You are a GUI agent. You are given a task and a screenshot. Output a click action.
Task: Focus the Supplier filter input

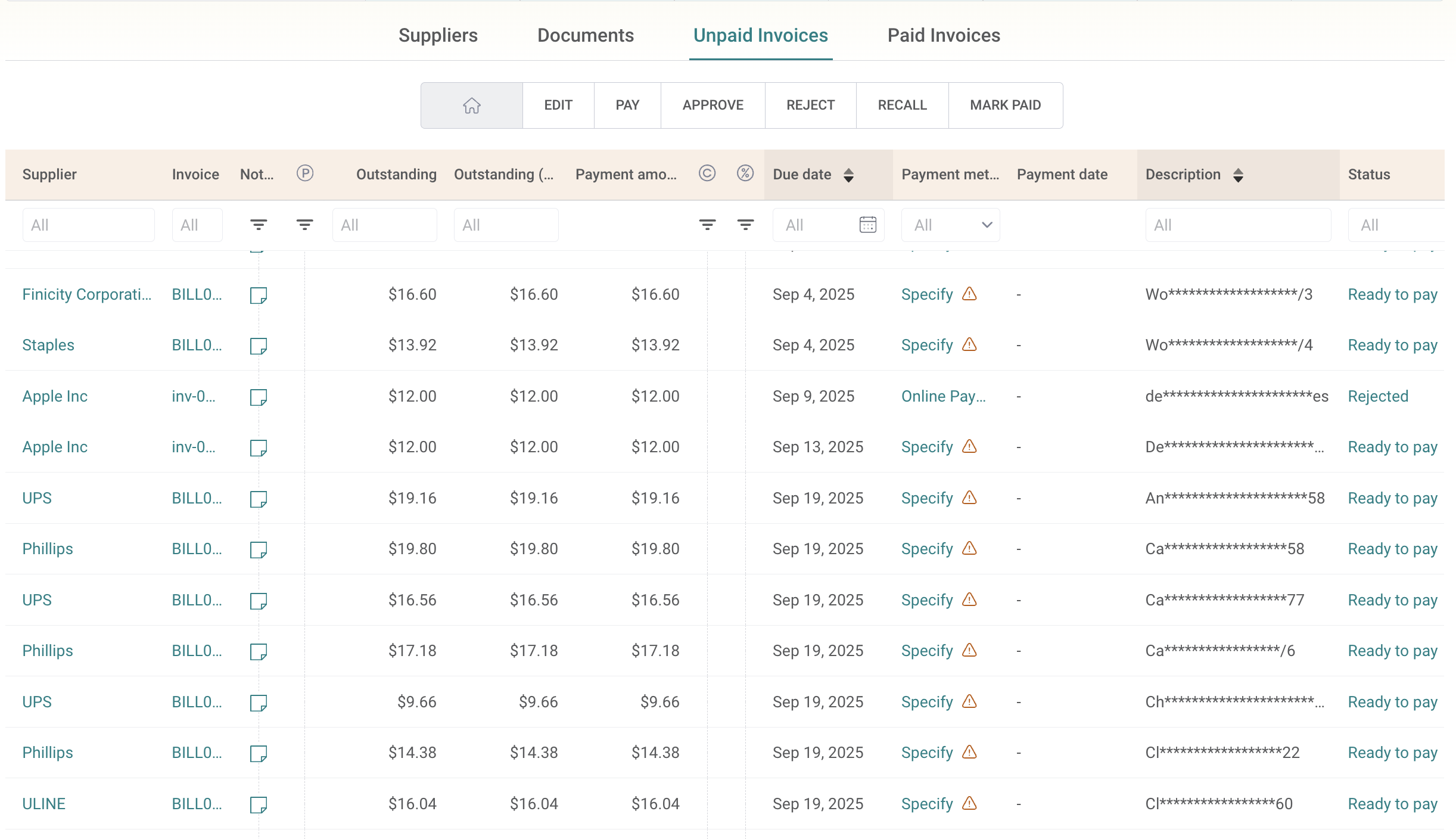(x=88, y=225)
